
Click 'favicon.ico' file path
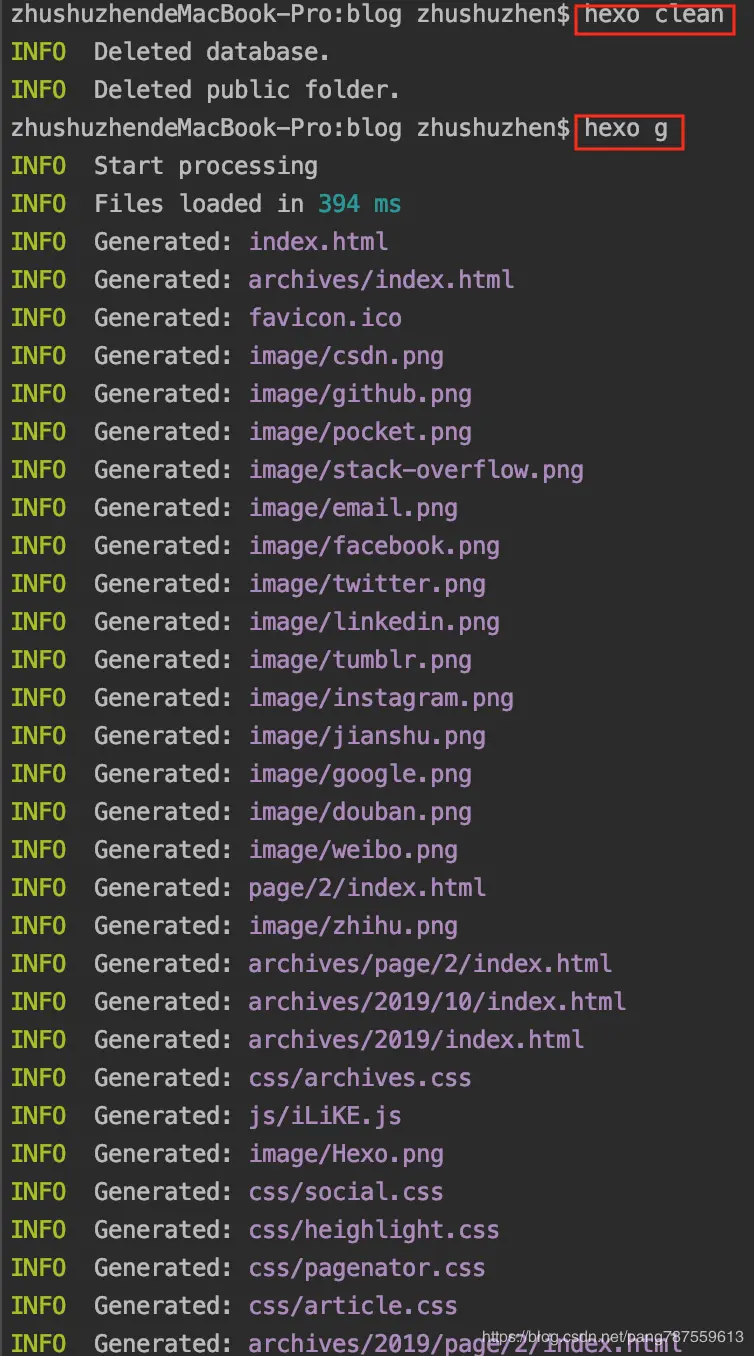(325, 318)
